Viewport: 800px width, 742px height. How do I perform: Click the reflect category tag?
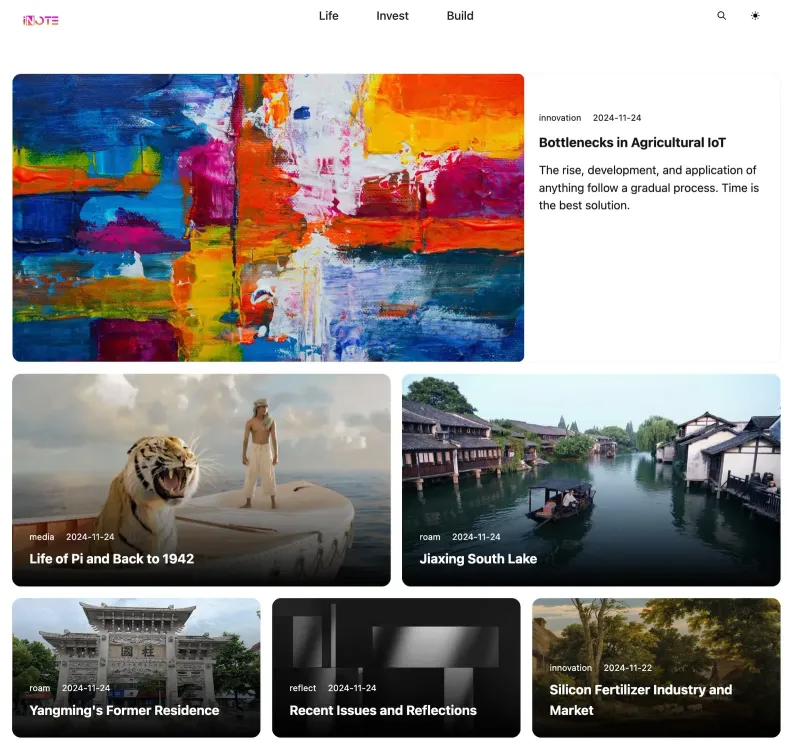coord(302,688)
